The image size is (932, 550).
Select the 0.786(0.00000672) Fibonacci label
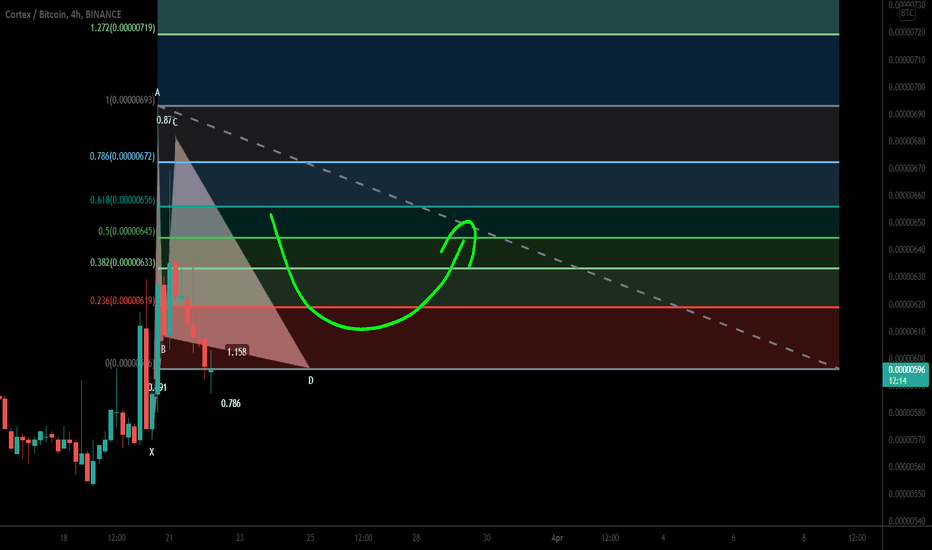122,156
